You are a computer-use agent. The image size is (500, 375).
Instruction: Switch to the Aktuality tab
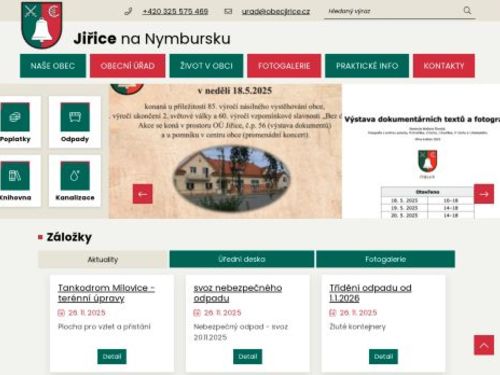(103, 259)
